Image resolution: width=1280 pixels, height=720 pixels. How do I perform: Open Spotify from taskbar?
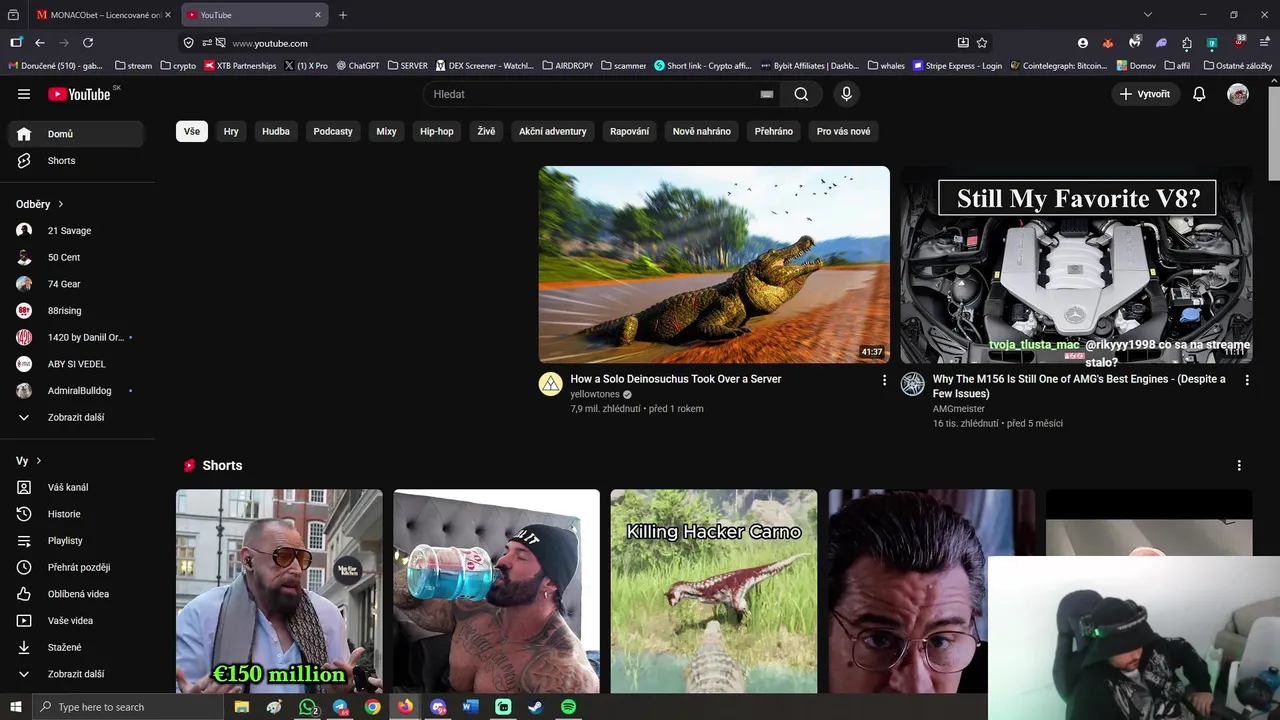(x=568, y=707)
